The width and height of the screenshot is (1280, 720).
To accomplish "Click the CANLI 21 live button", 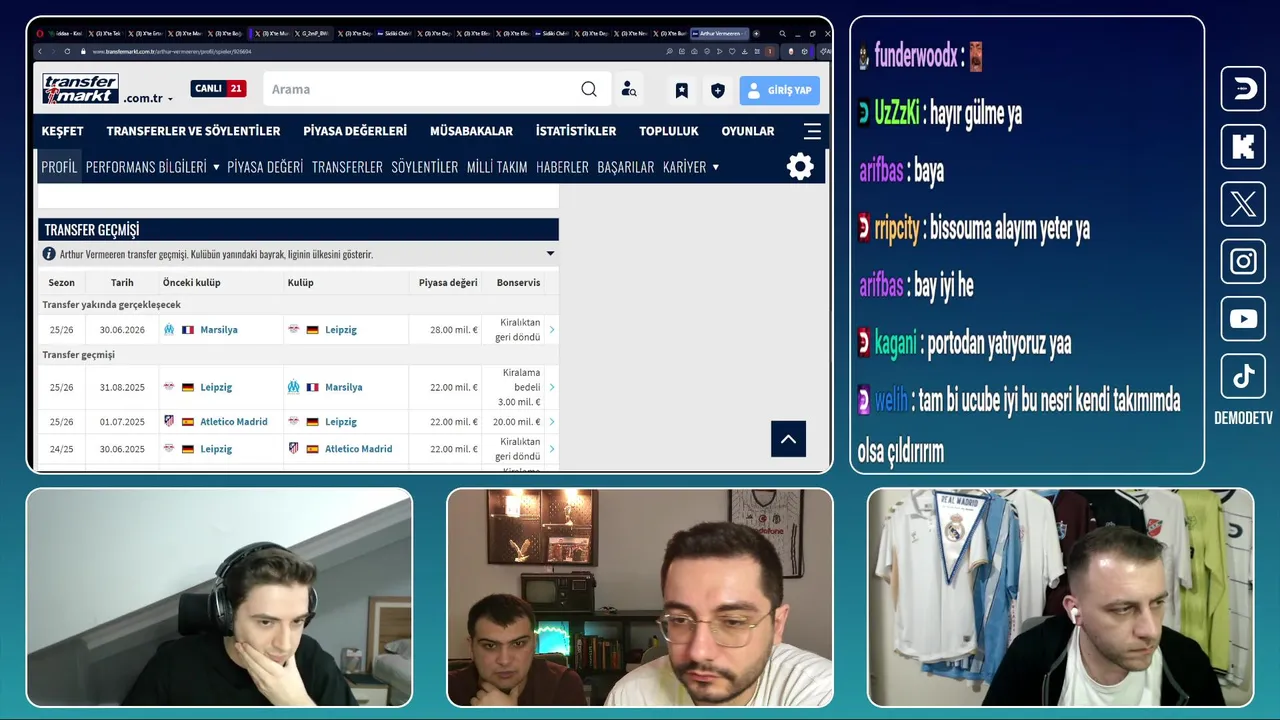I will point(218,88).
